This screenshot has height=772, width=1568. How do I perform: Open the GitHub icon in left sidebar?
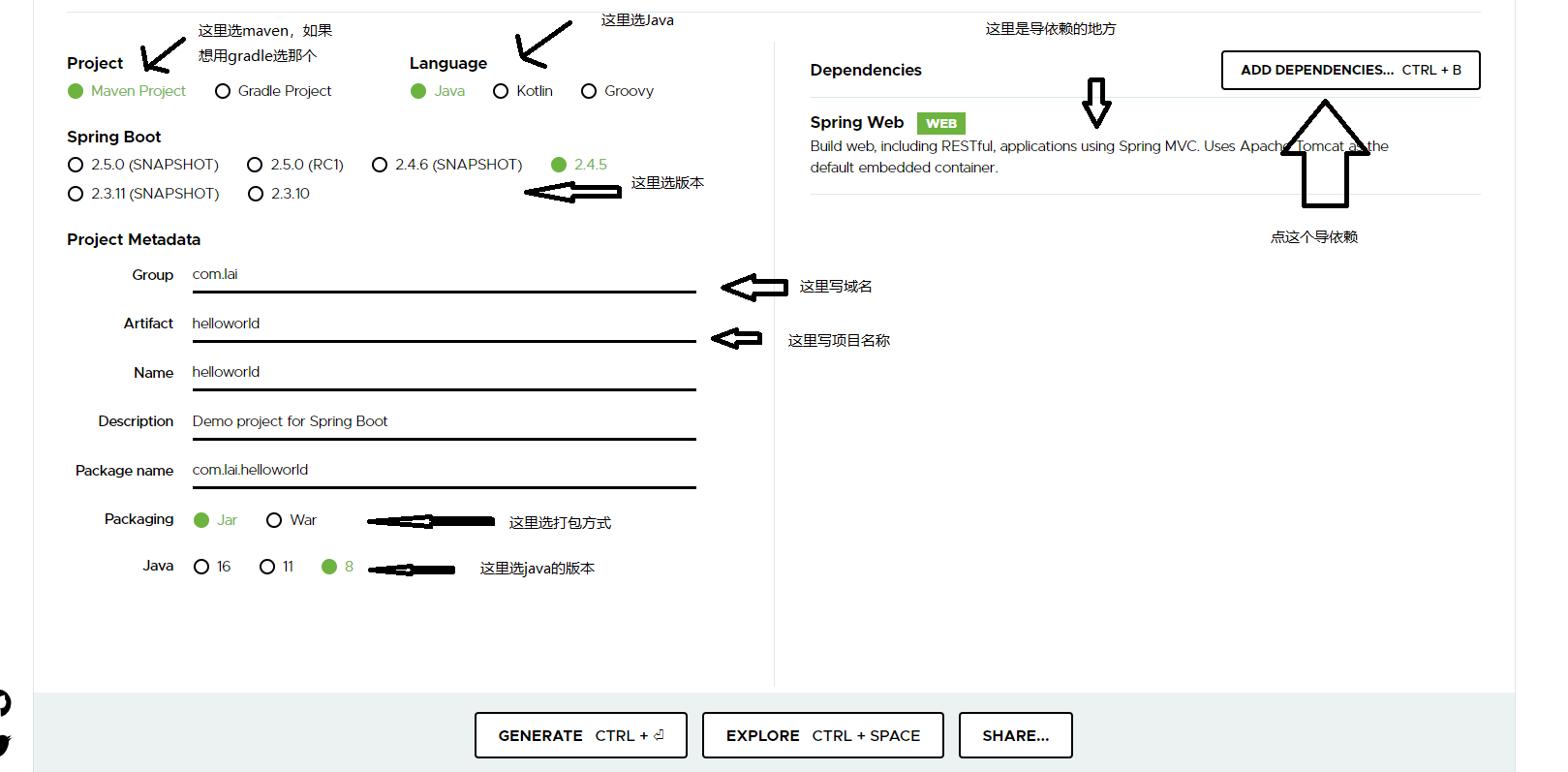[x=5, y=703]
